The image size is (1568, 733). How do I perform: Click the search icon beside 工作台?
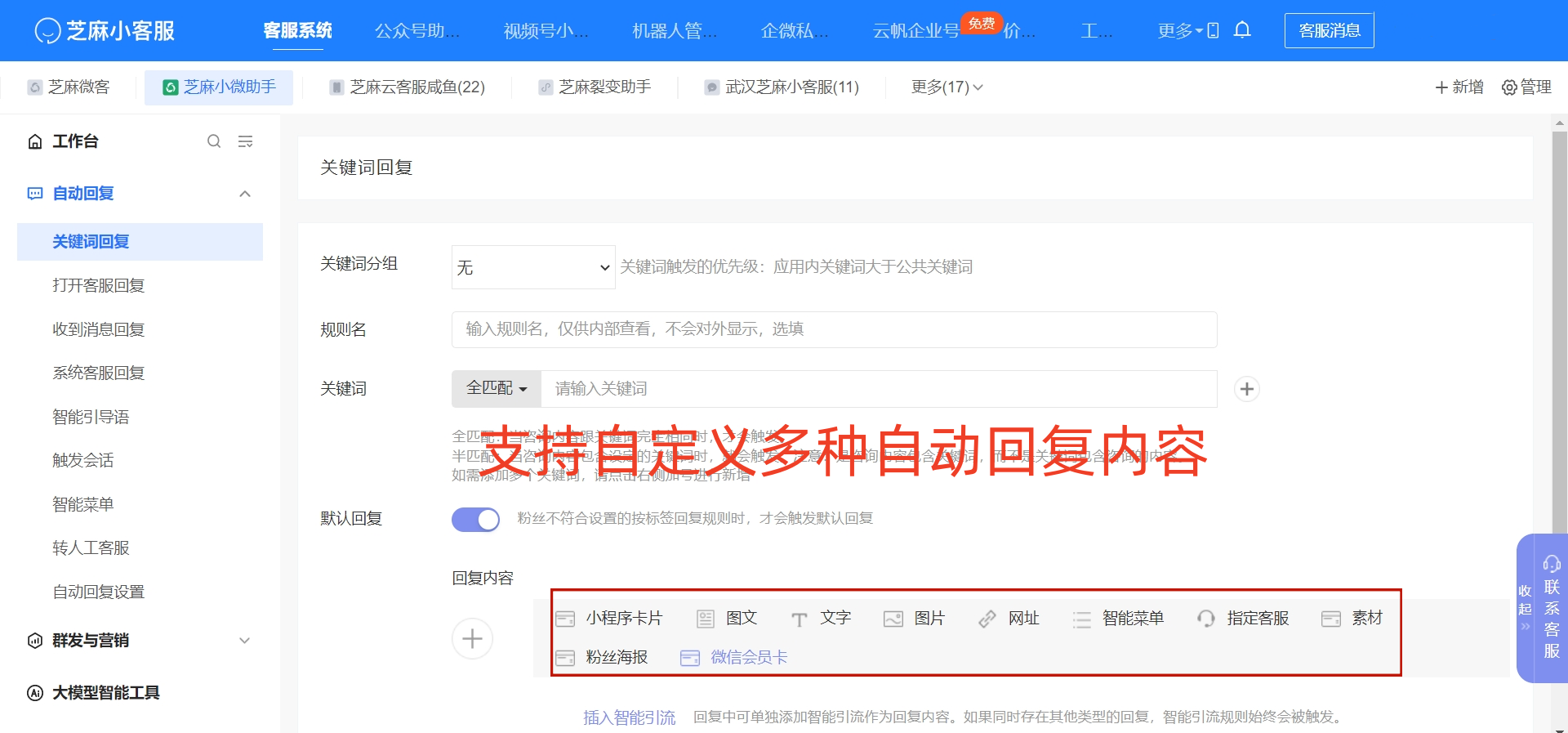214,141
